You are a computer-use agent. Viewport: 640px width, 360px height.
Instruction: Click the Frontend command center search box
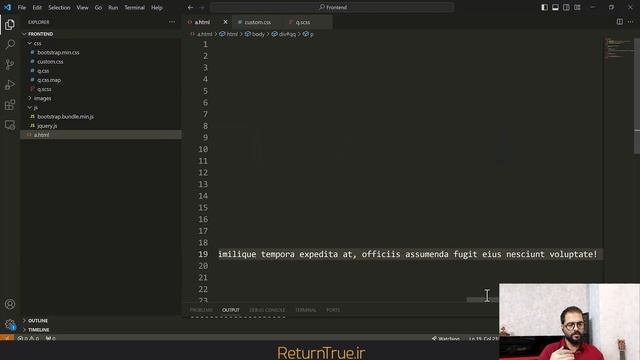point(332,7)
